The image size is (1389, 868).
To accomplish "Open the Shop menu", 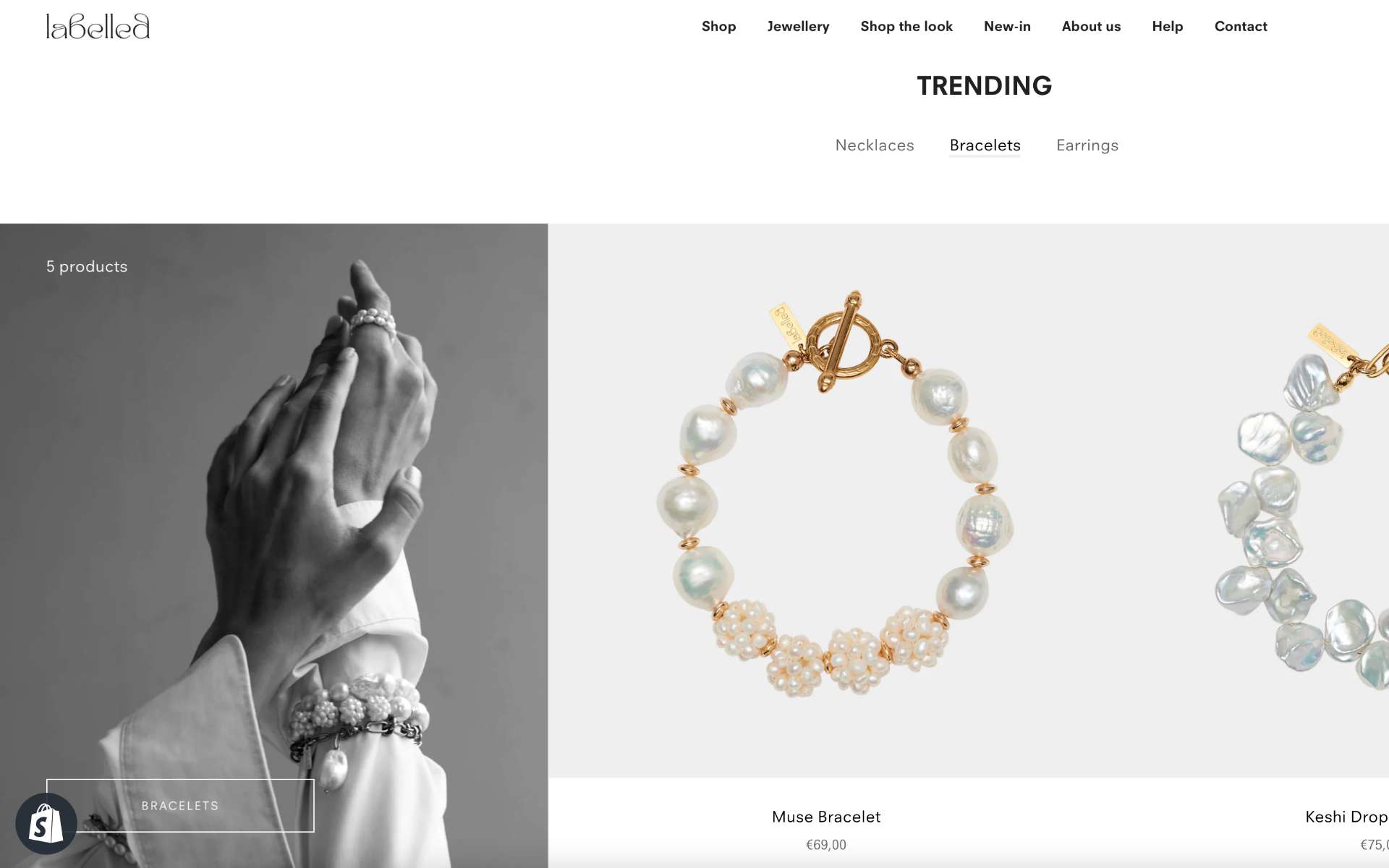I will [x=718, y=26].
